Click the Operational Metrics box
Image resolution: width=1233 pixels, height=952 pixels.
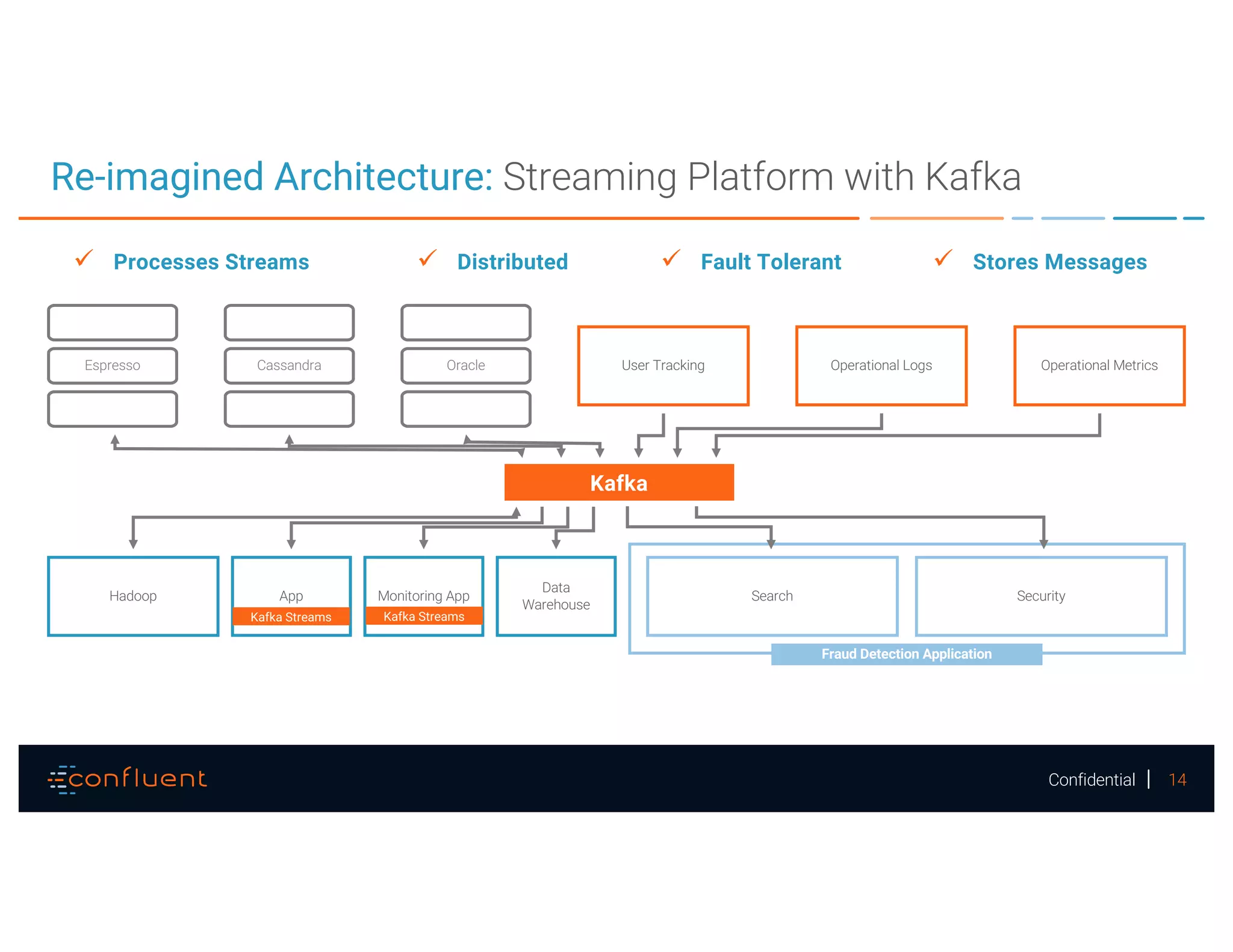[x=1099, y=365]
